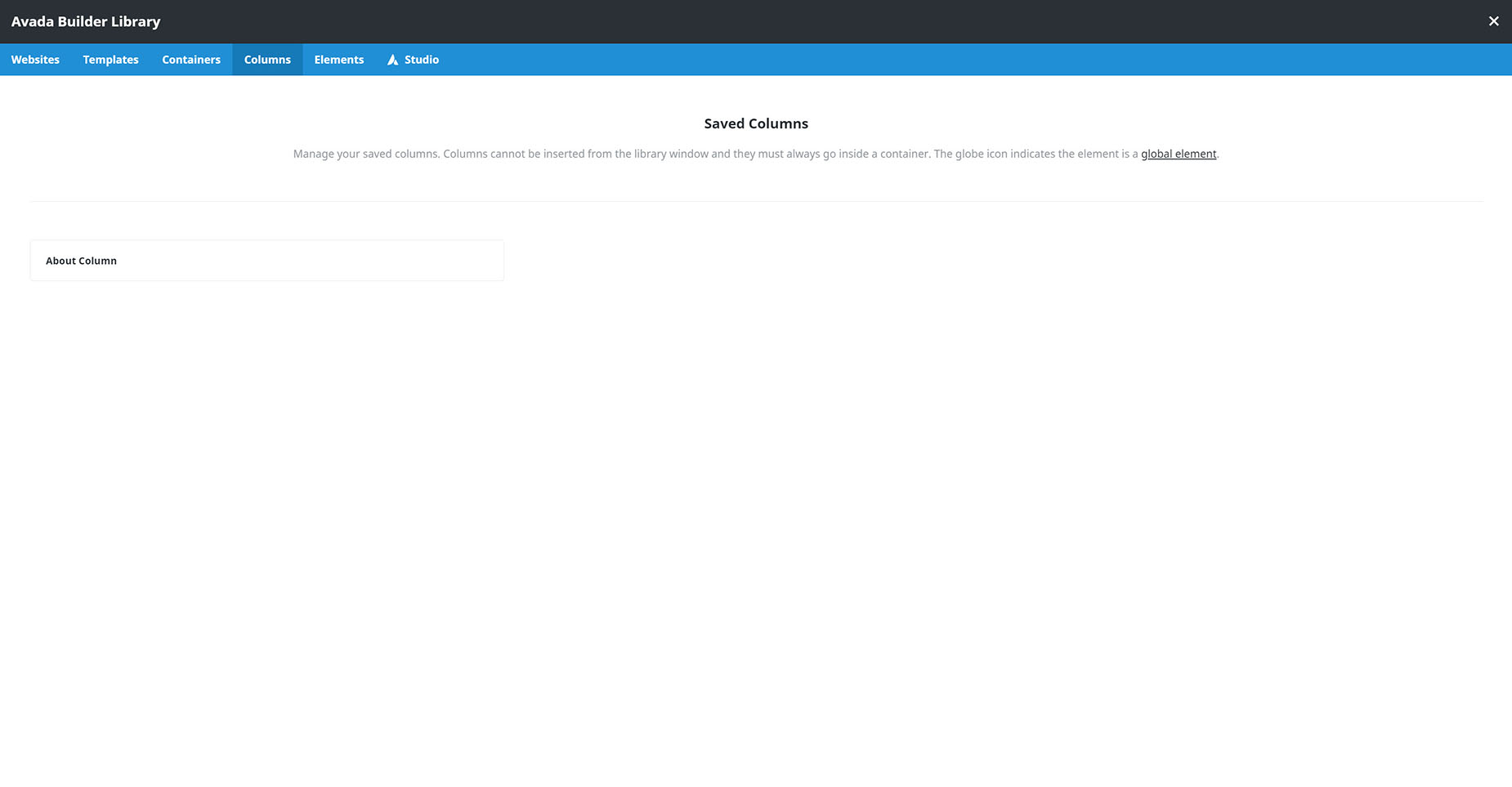
Task: Open the Templates tab
Action: tap(110, 60)
